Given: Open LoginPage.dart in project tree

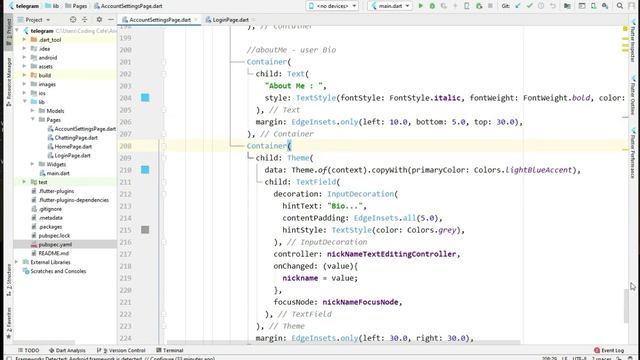Looking at the screenshot, I should pos(72,156).
